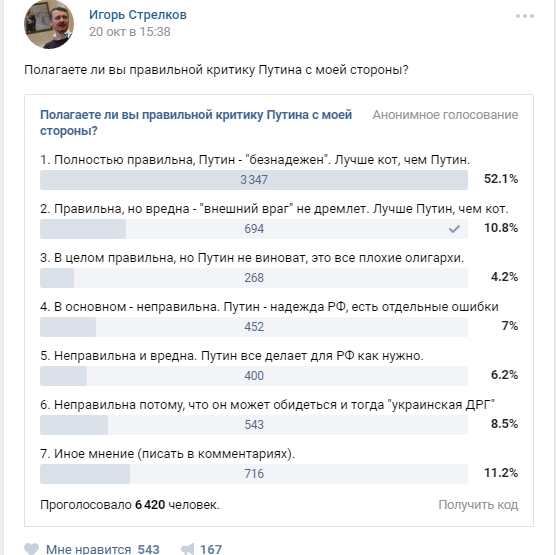The height and width of the screenshot is (555, 556).
Task: Click the checkmark on option 2 bar
Action: coord(454,229)
